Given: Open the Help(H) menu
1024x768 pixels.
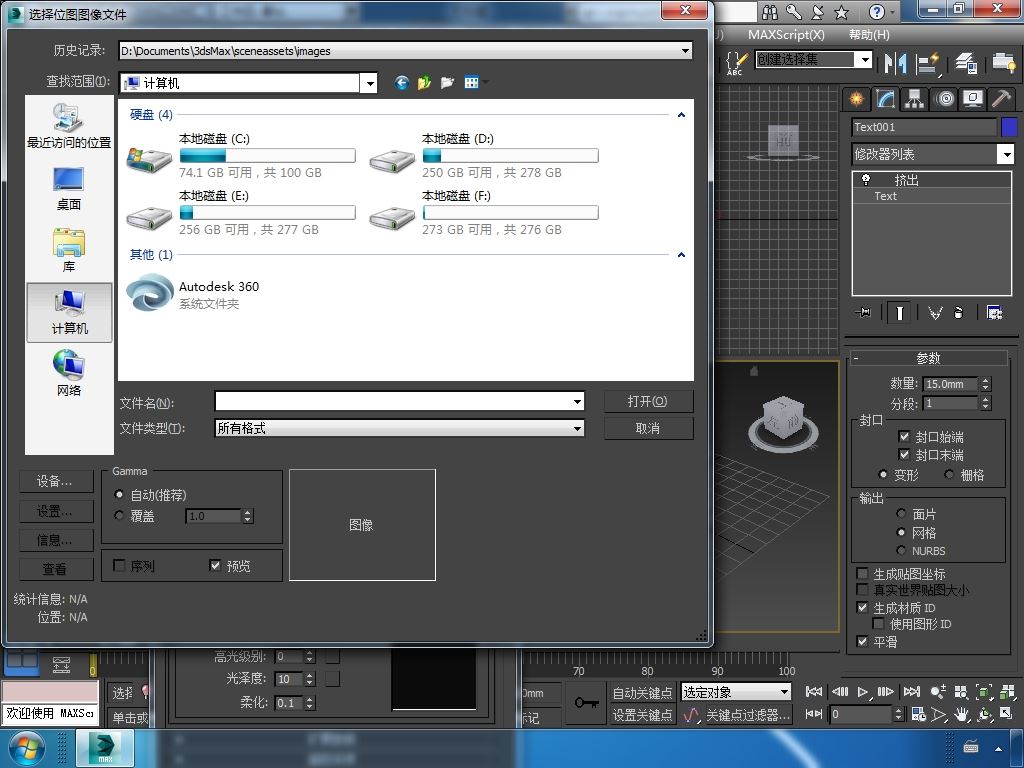Looking at the screenshot, I should tap(869, 35).
